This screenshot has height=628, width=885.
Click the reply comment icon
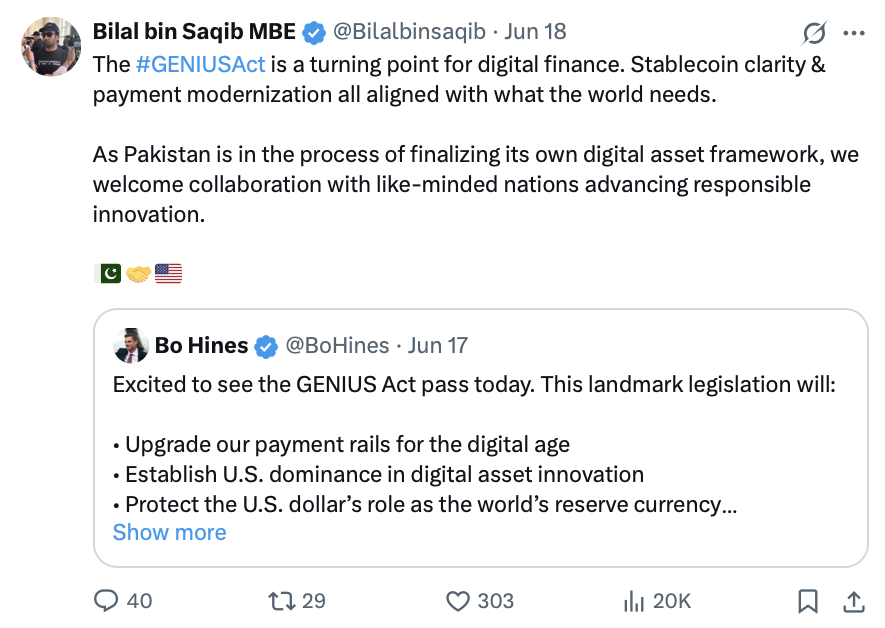pyautogui.click(x=107, y=600)
